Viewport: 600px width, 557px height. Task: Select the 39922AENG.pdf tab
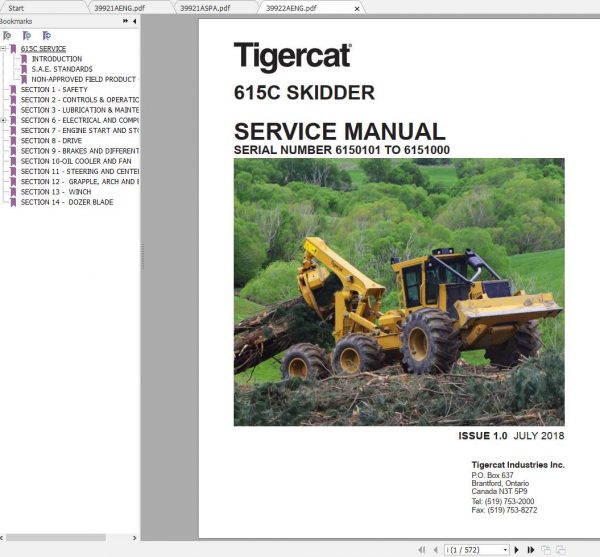click(x=291, y=8)
